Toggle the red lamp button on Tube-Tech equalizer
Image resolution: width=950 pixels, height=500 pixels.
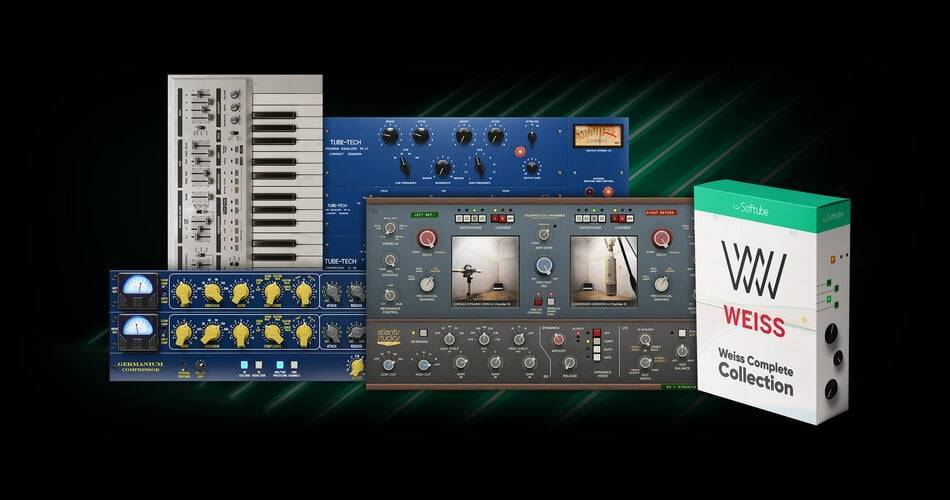tap(519, 152)
